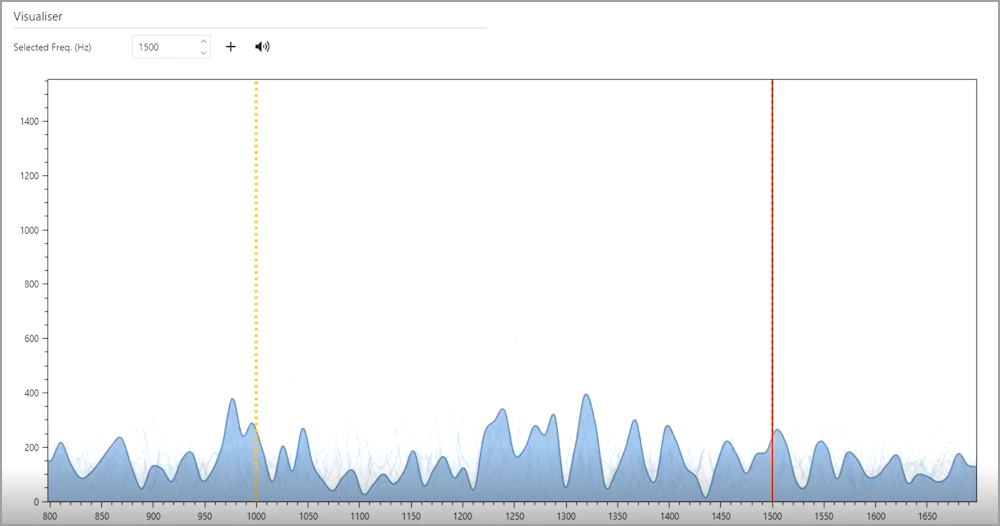
Task: Click the Visualiser panel title
Action: coord(38,17)
